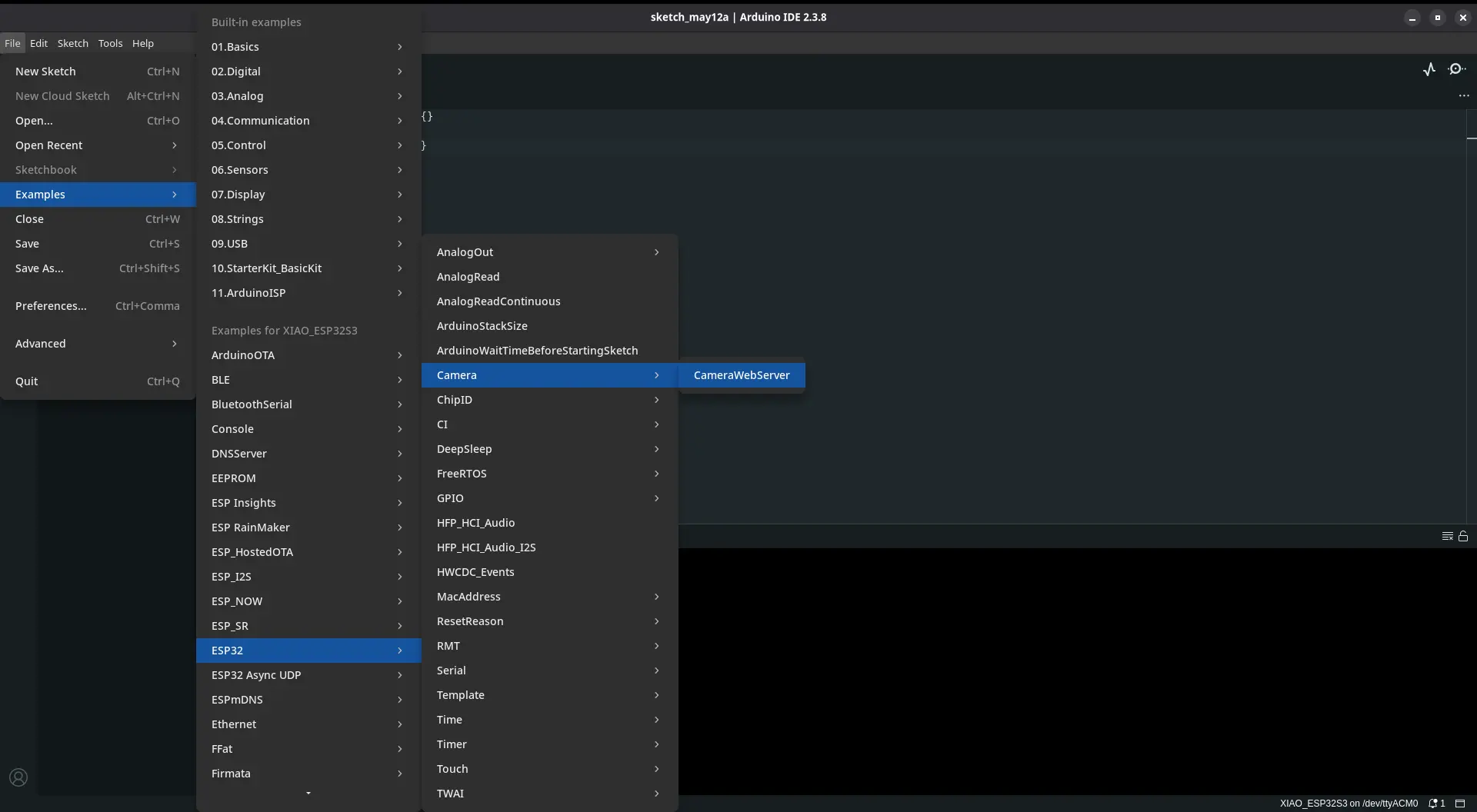Open the HWCDC_Events example
1477x812 pixels.
click(550, 572)
